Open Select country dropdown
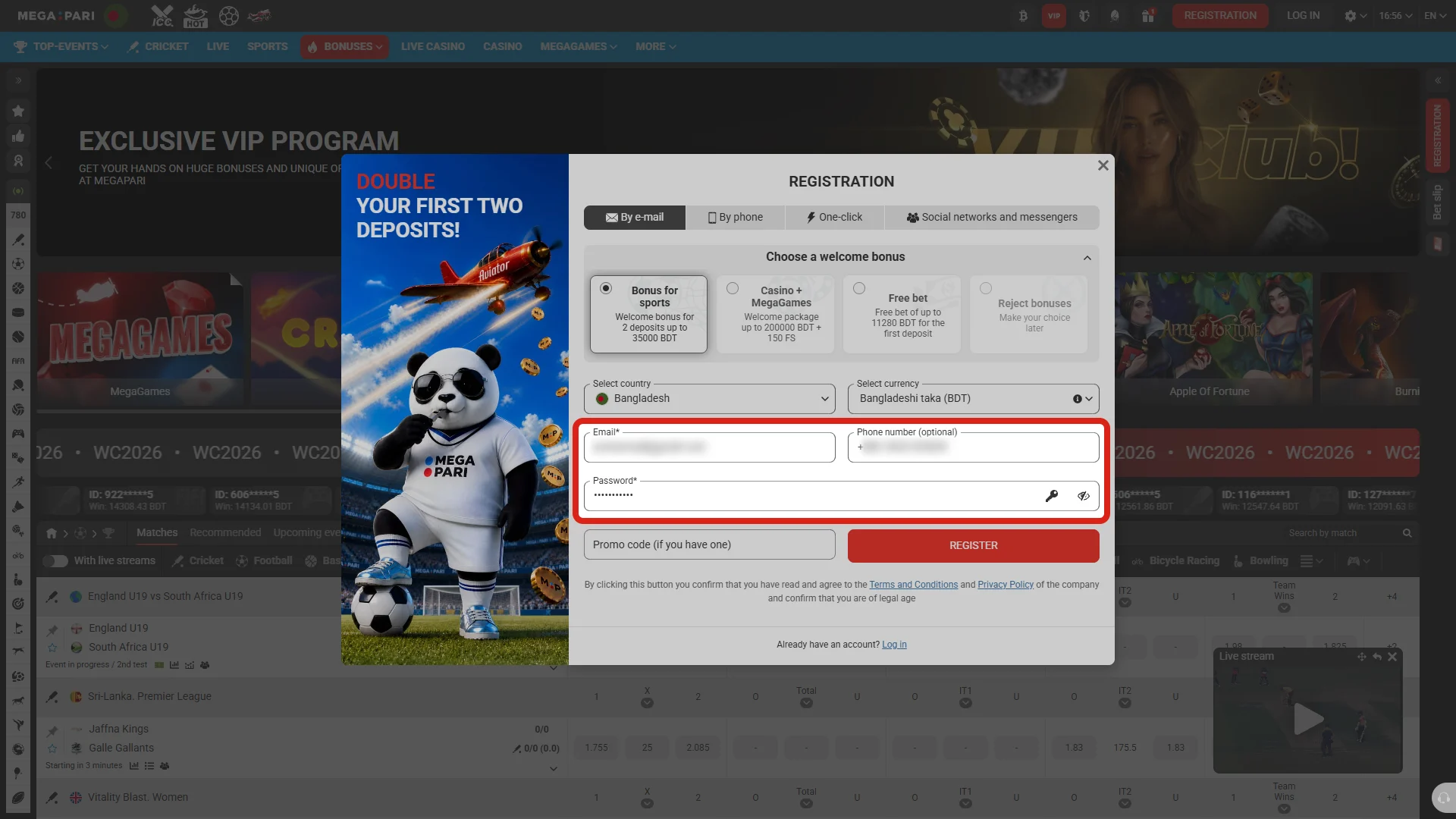Screen dimensions: 1456x819 point(710,399)
